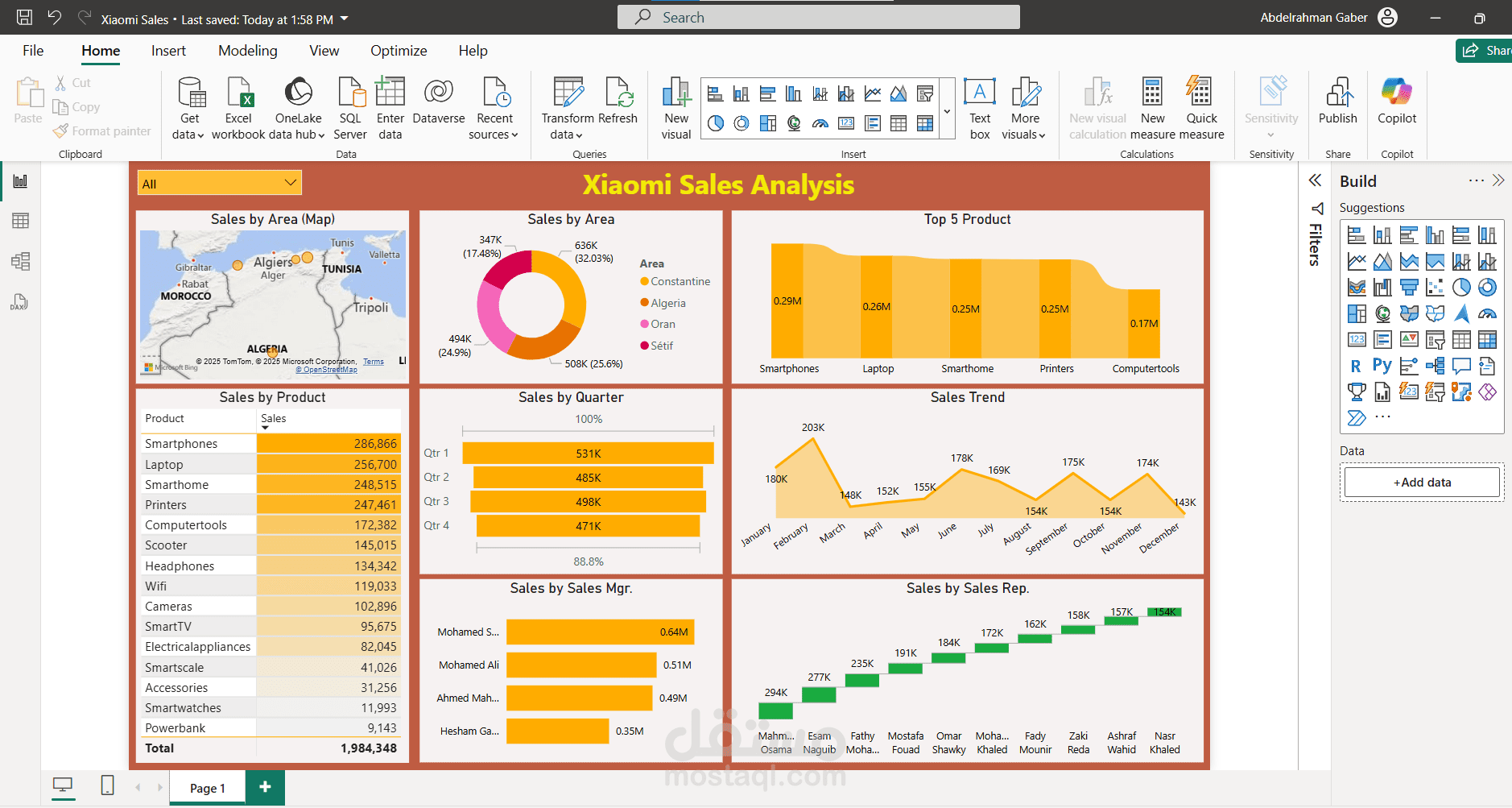The image size is (1512, 808).
Task: Click the Sétif legend color dot
Action: (644, 346)
